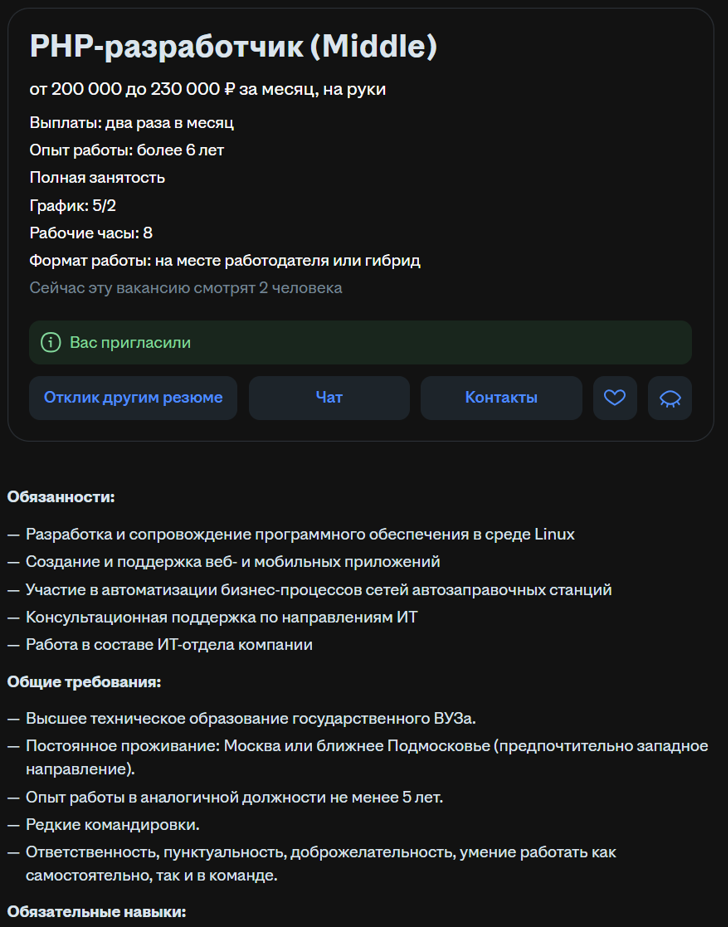Click the "Отклик другим резюме" link
Image resolution: width=728 pixels, height=927 pixels.
(x=132, y=397)
